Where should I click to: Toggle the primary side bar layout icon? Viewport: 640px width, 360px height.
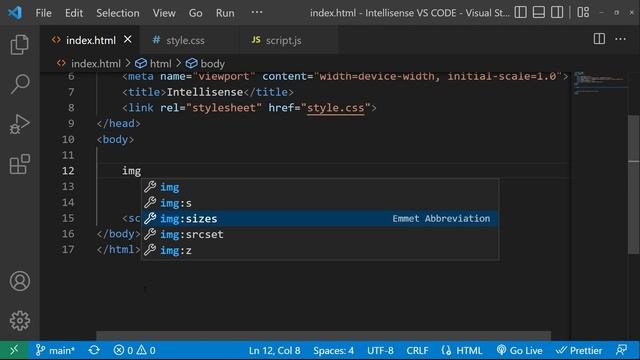coord(520,13)
